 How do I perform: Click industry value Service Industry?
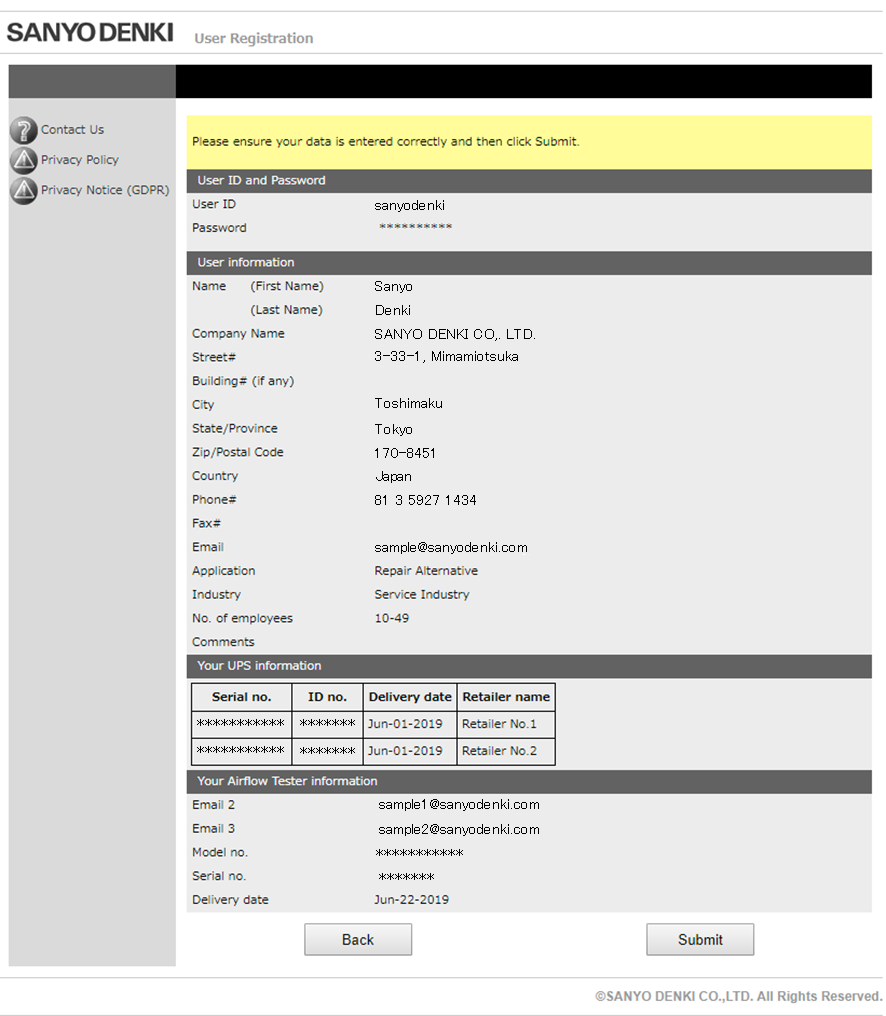pyautogui.click(x=421, y=595)
